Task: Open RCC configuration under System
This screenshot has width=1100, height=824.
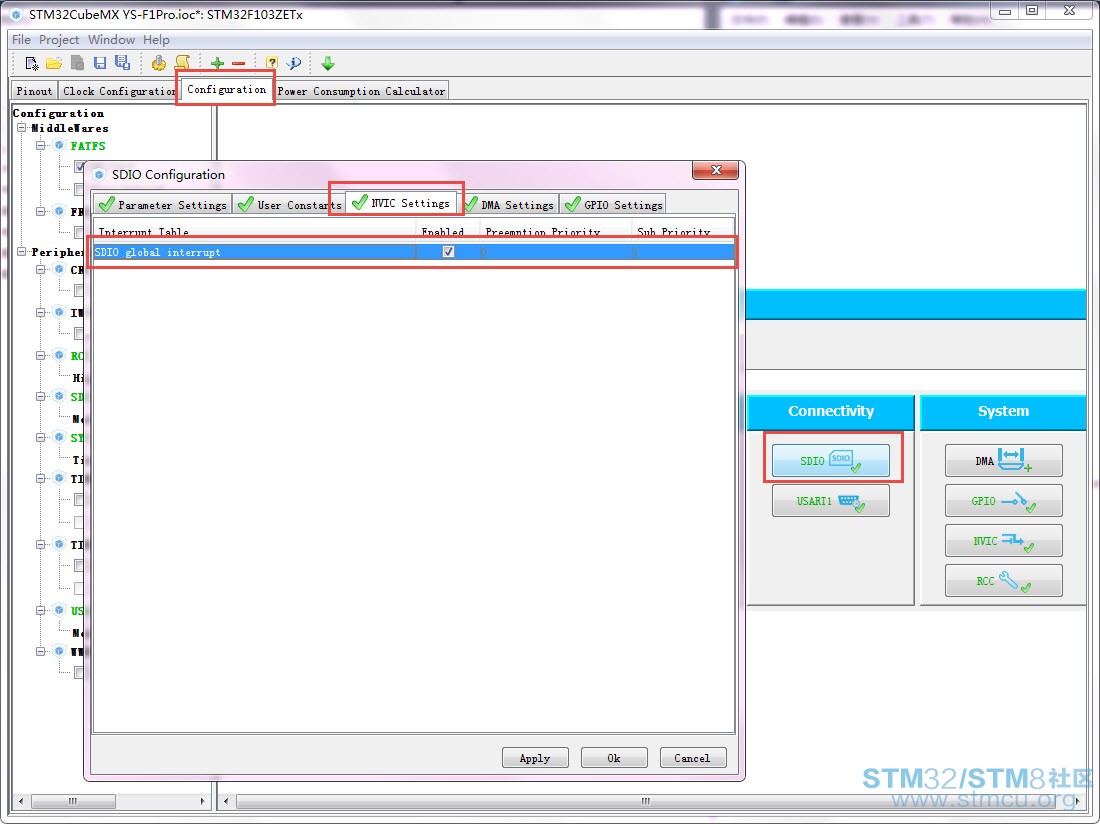Action: pos(1003,581)
